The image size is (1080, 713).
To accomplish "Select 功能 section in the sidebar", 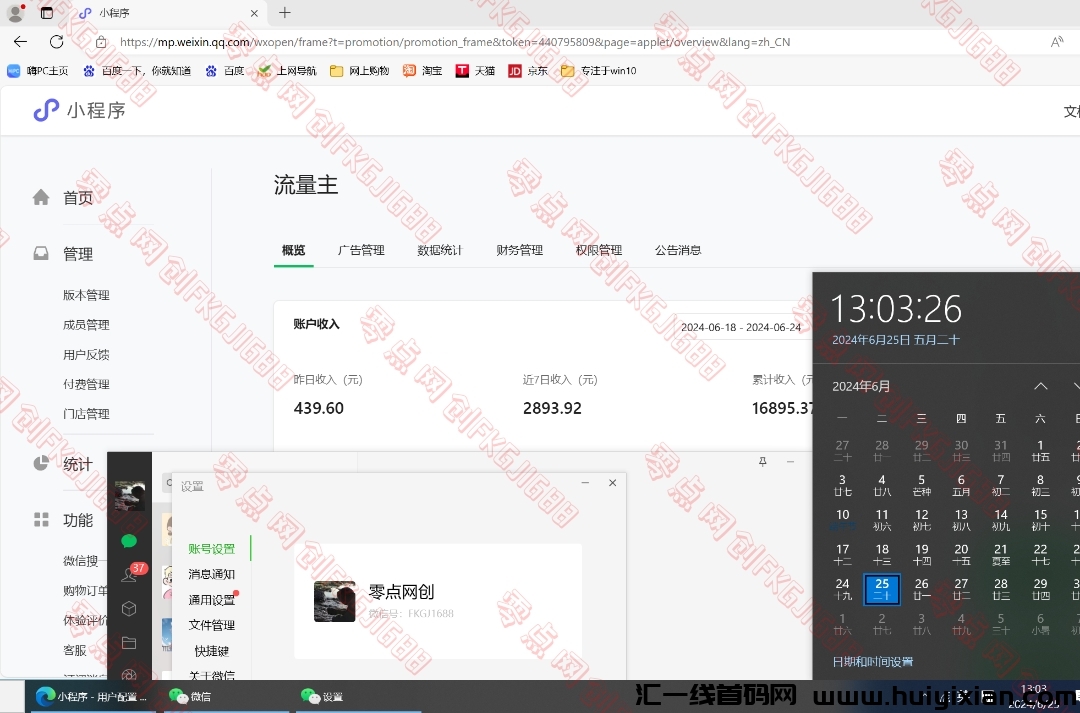I will [77, 520].
